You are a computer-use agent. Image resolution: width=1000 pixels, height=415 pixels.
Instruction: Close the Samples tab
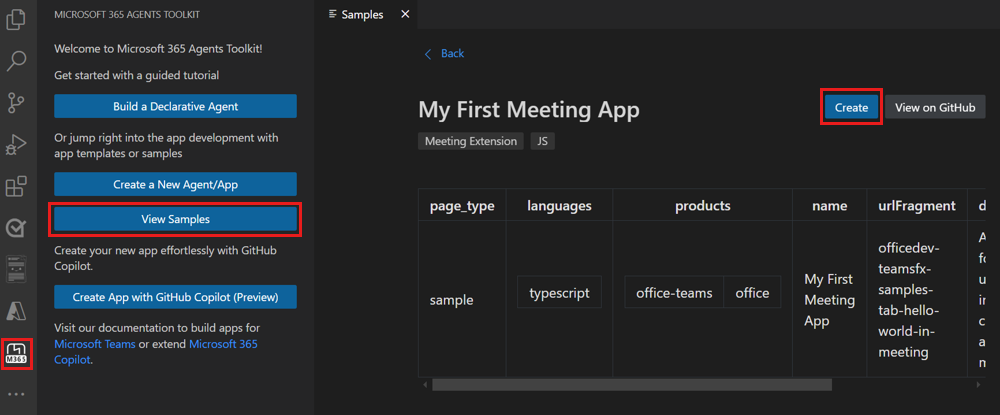pos(404,14)
